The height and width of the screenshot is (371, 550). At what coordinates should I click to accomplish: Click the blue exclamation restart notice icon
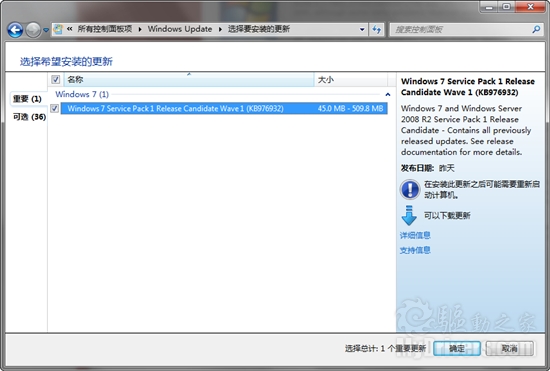[x=410, y=190]
